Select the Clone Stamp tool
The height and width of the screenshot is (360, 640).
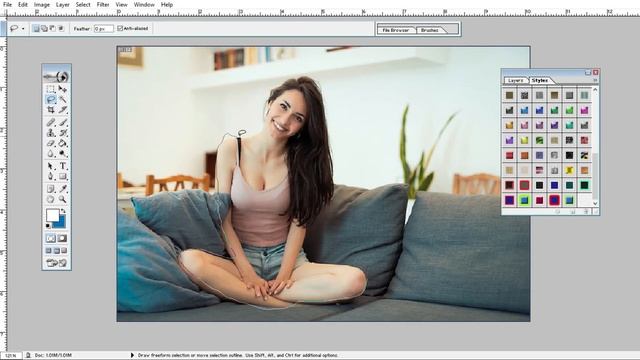[x=51, y=133]
